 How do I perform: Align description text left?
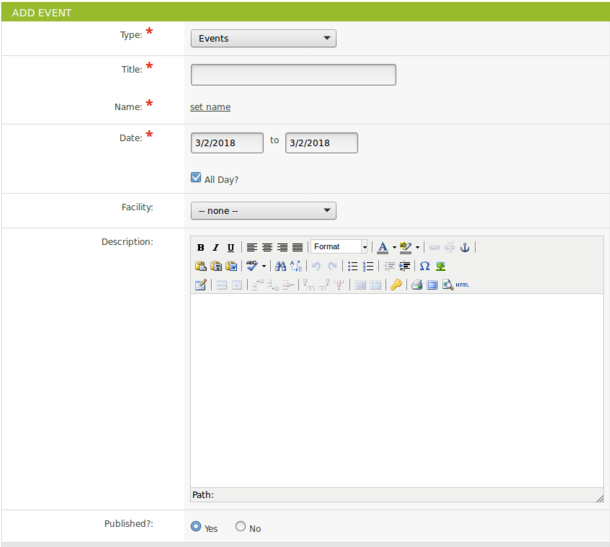pos(252,247)
